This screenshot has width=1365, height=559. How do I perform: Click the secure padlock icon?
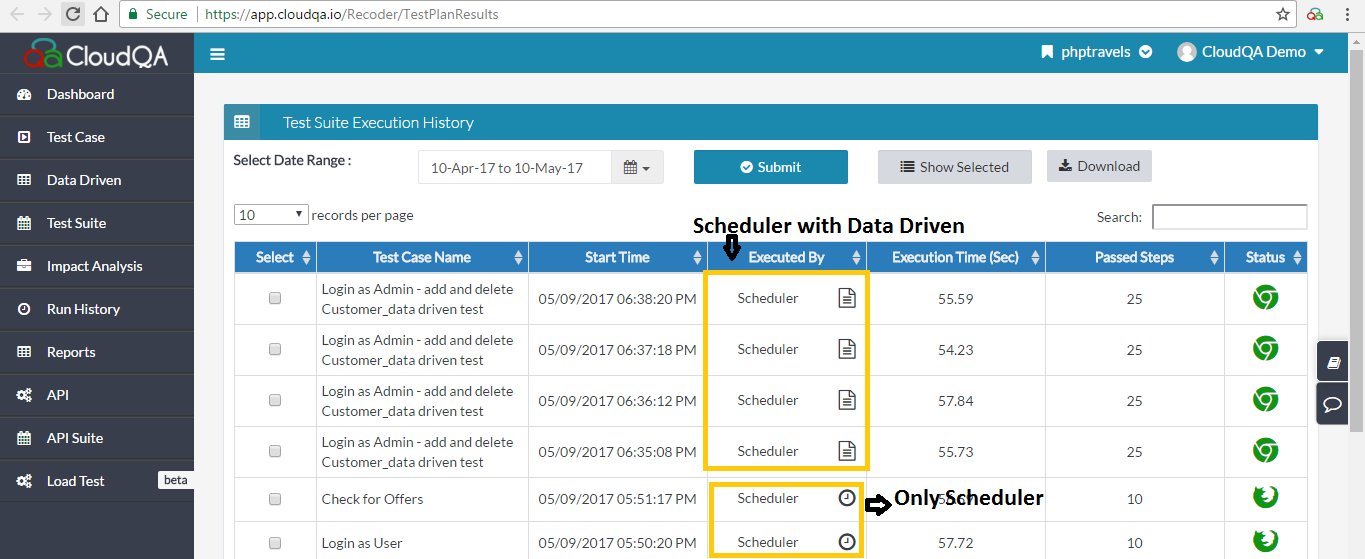[132, 14]
